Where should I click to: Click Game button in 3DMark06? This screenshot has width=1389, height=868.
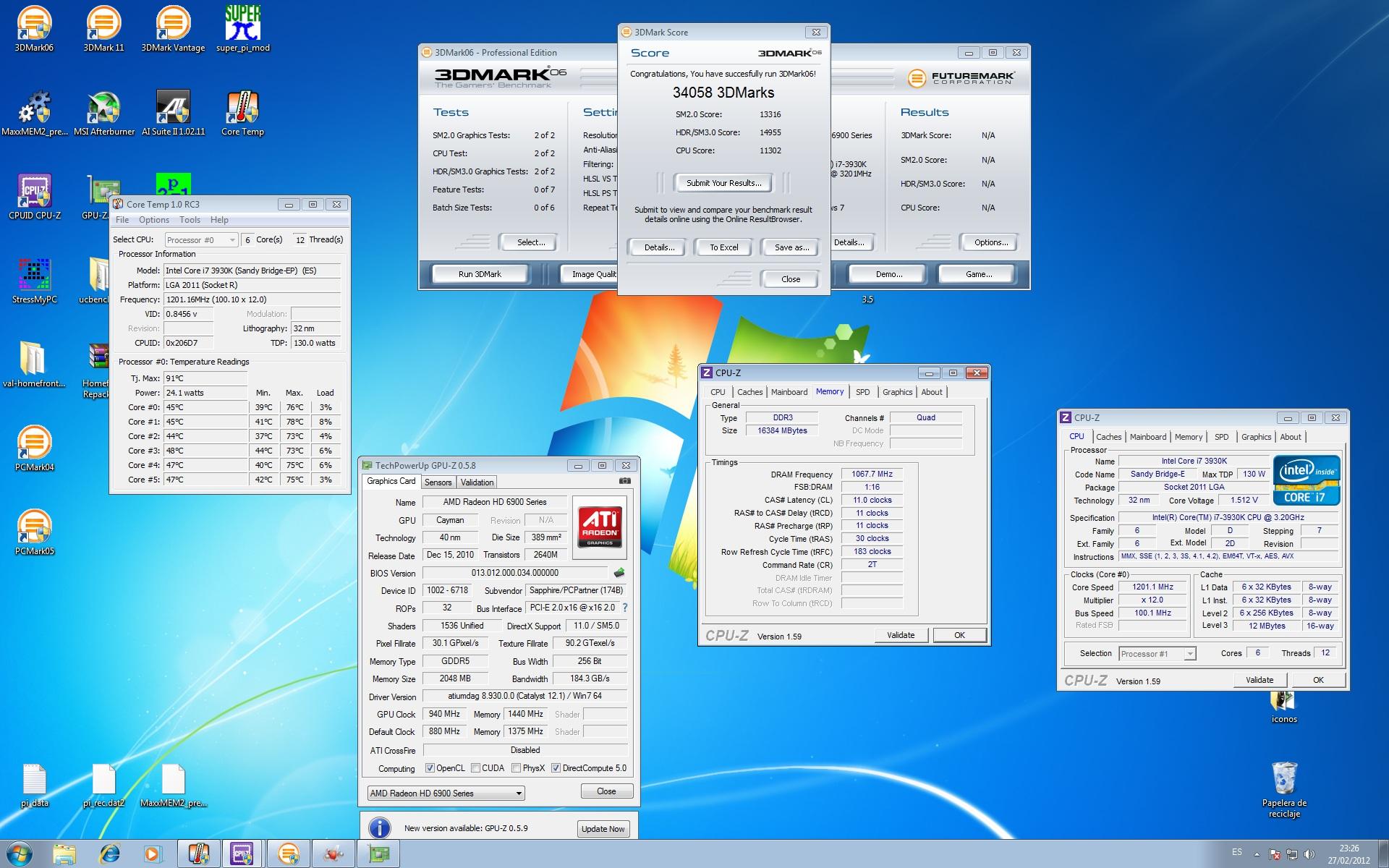pos(978,274)
